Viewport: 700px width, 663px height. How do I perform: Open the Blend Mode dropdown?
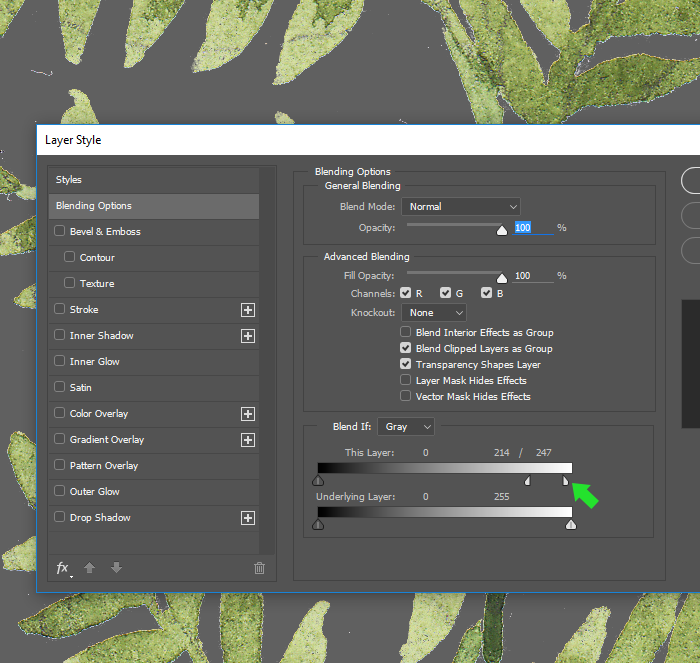pyautogui.click(x=460, y=207)
